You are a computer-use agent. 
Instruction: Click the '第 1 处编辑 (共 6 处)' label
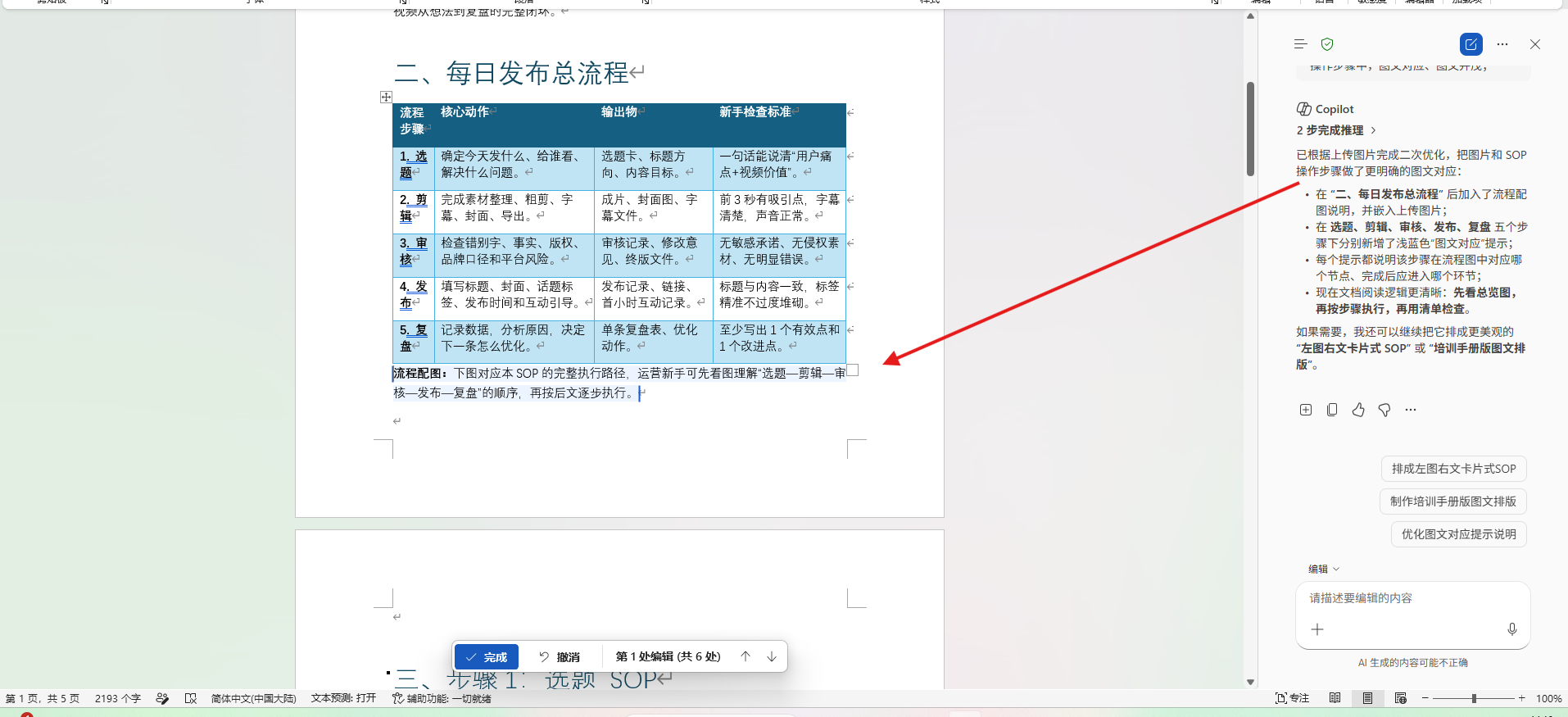668,656
